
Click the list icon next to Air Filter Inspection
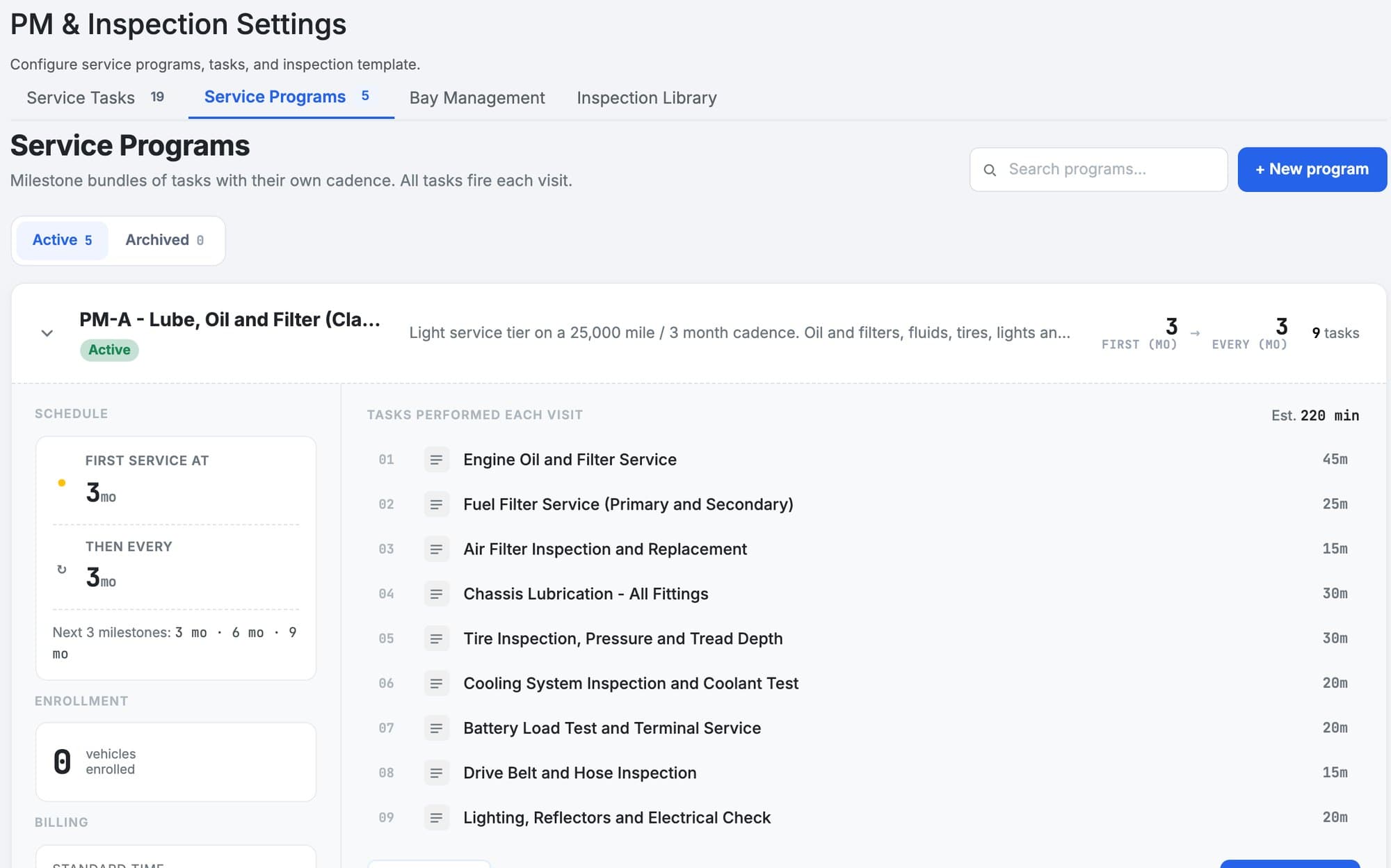coord(436,549)
